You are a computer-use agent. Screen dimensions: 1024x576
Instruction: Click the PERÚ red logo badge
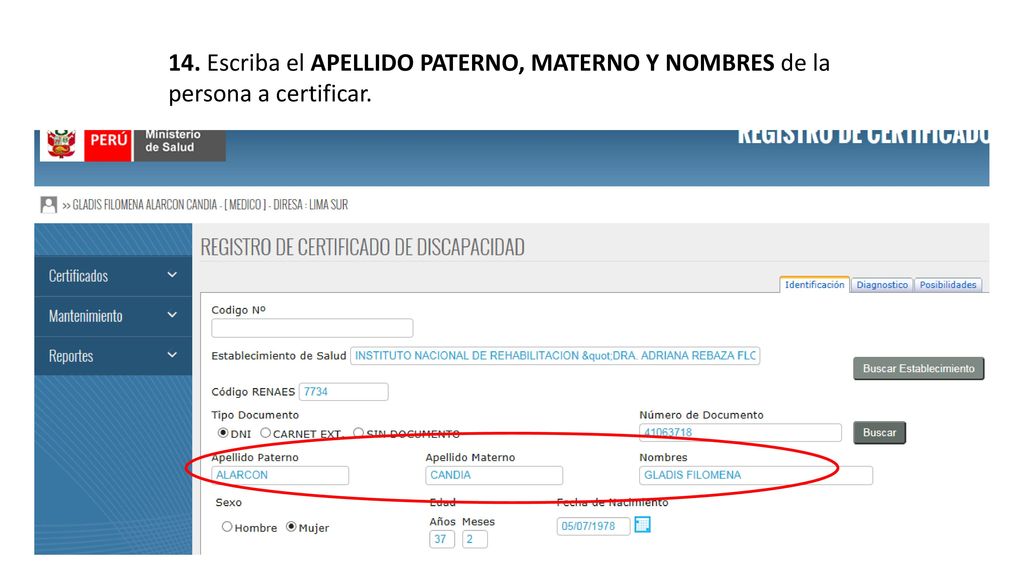(108, 143)
